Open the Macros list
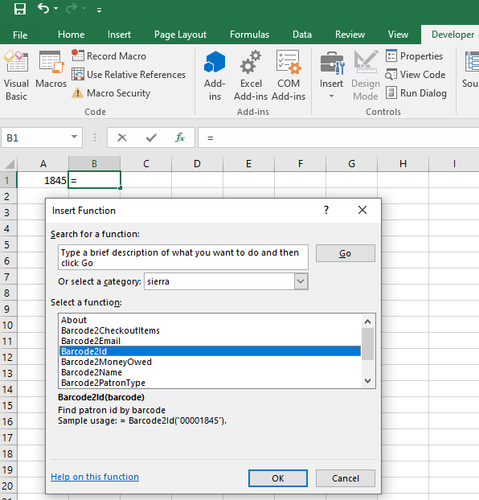The image size is (479, 500). [x=51, y=70]
